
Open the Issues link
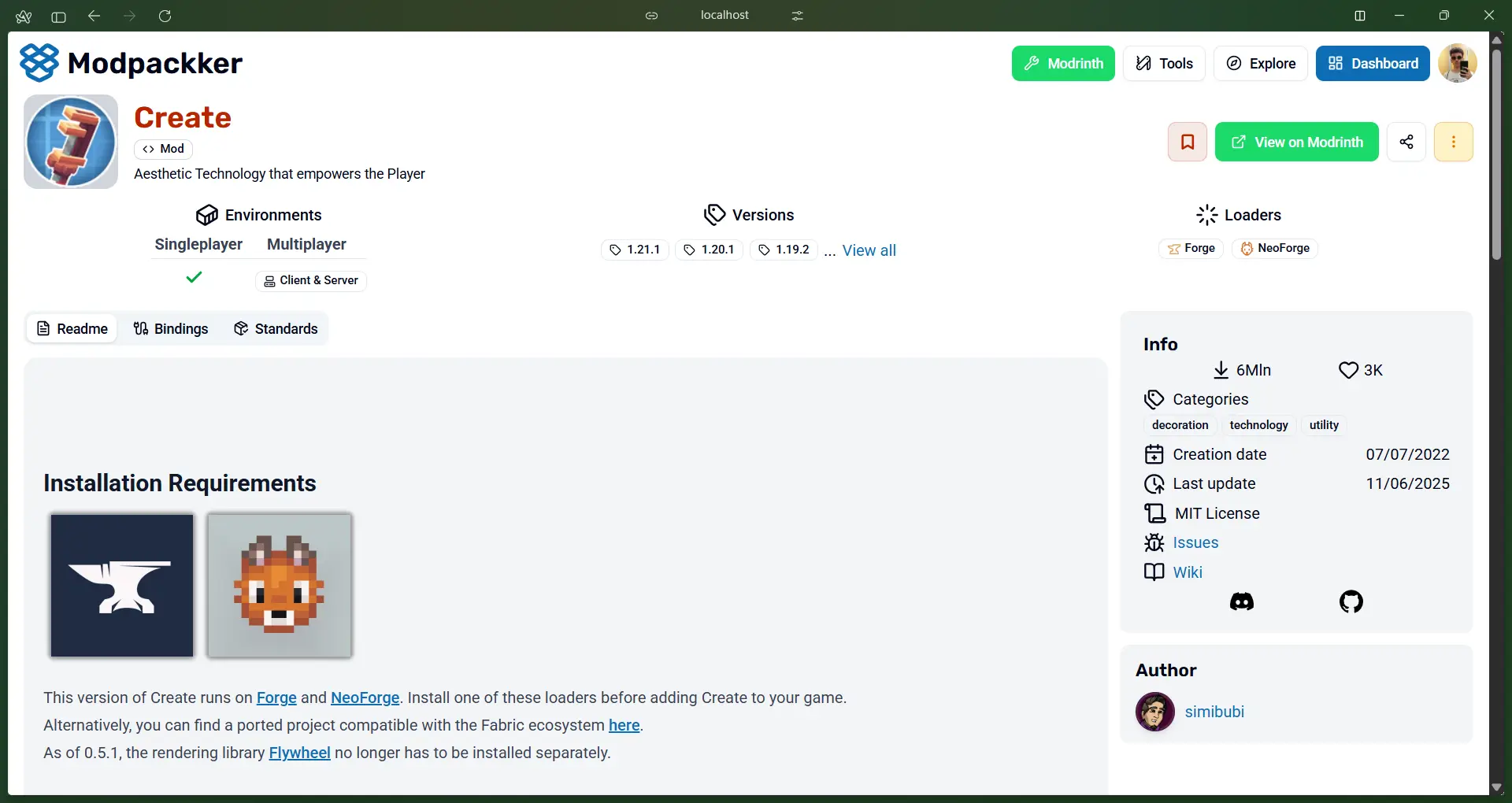tap(1195, 542)
